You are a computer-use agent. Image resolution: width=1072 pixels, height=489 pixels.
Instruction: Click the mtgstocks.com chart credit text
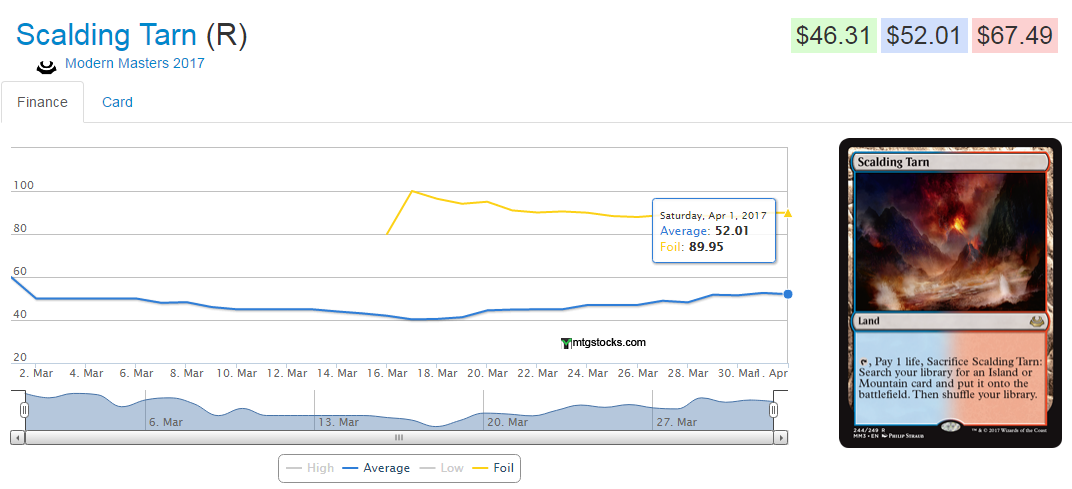[x=608, y=343]
